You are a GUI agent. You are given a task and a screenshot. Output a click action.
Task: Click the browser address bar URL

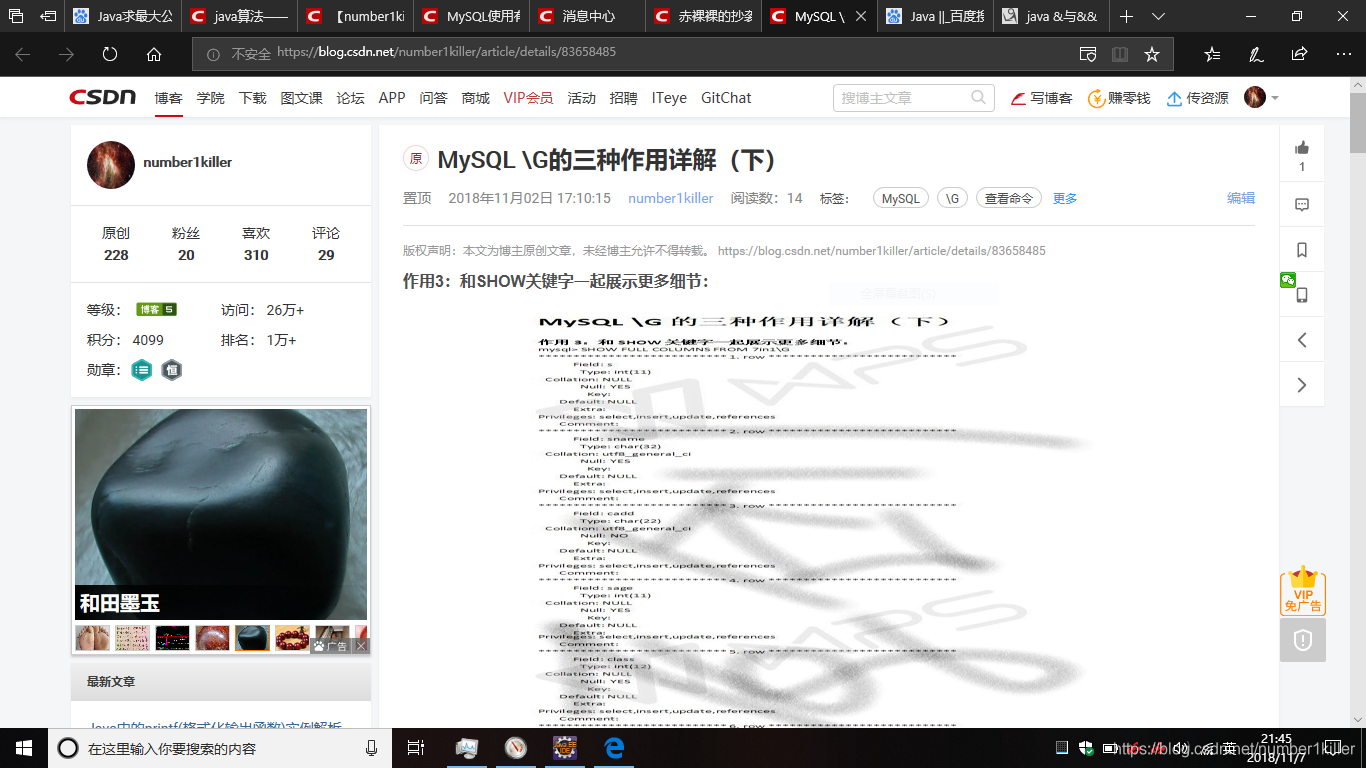click(x=446, y=52)
